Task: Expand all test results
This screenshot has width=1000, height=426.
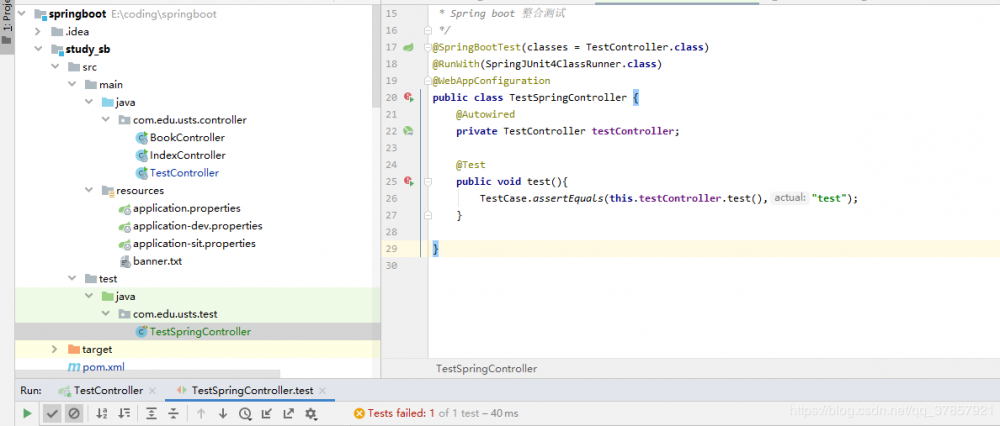Action: coord(151,413)
